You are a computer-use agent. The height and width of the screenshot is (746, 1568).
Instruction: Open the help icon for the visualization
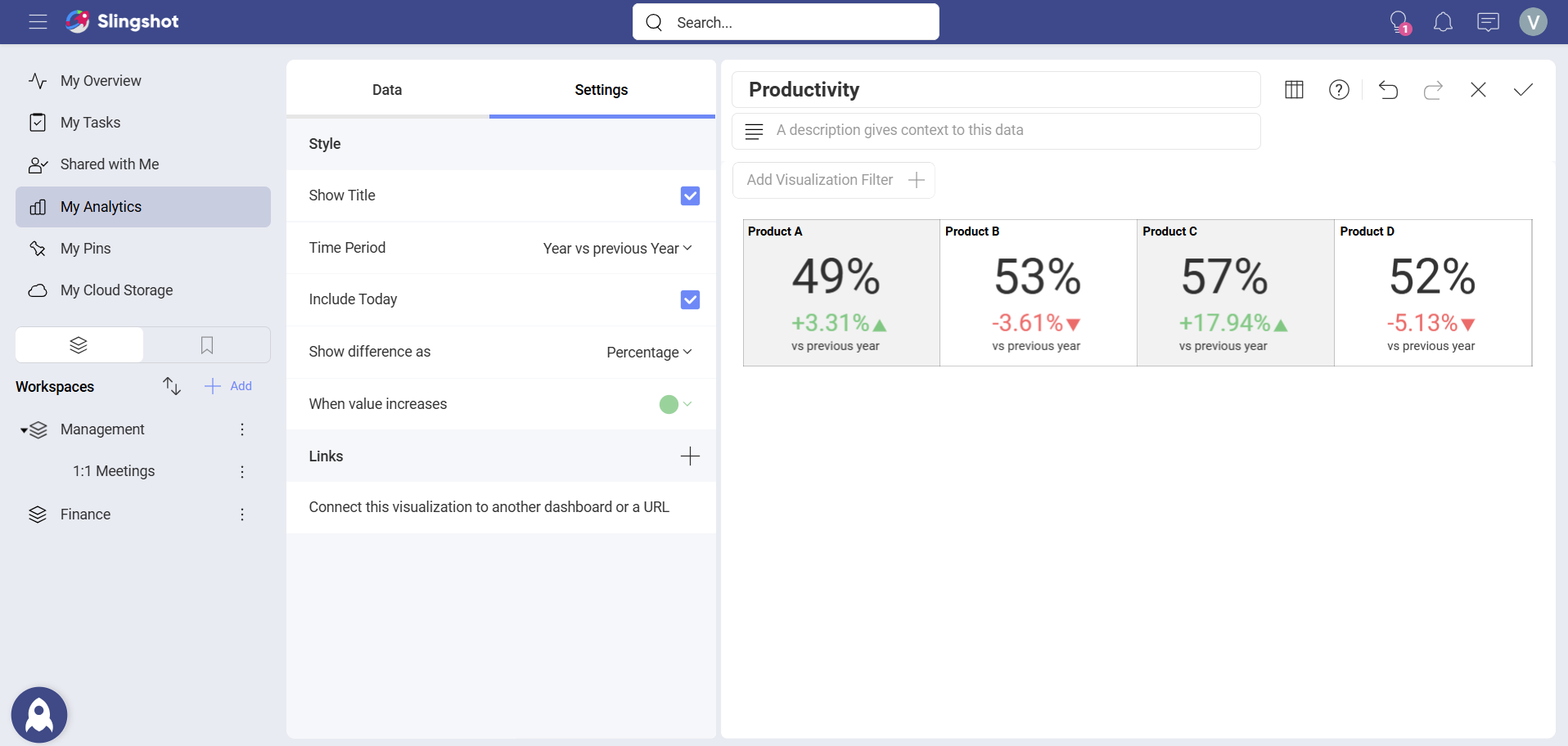pos(1339,90)
